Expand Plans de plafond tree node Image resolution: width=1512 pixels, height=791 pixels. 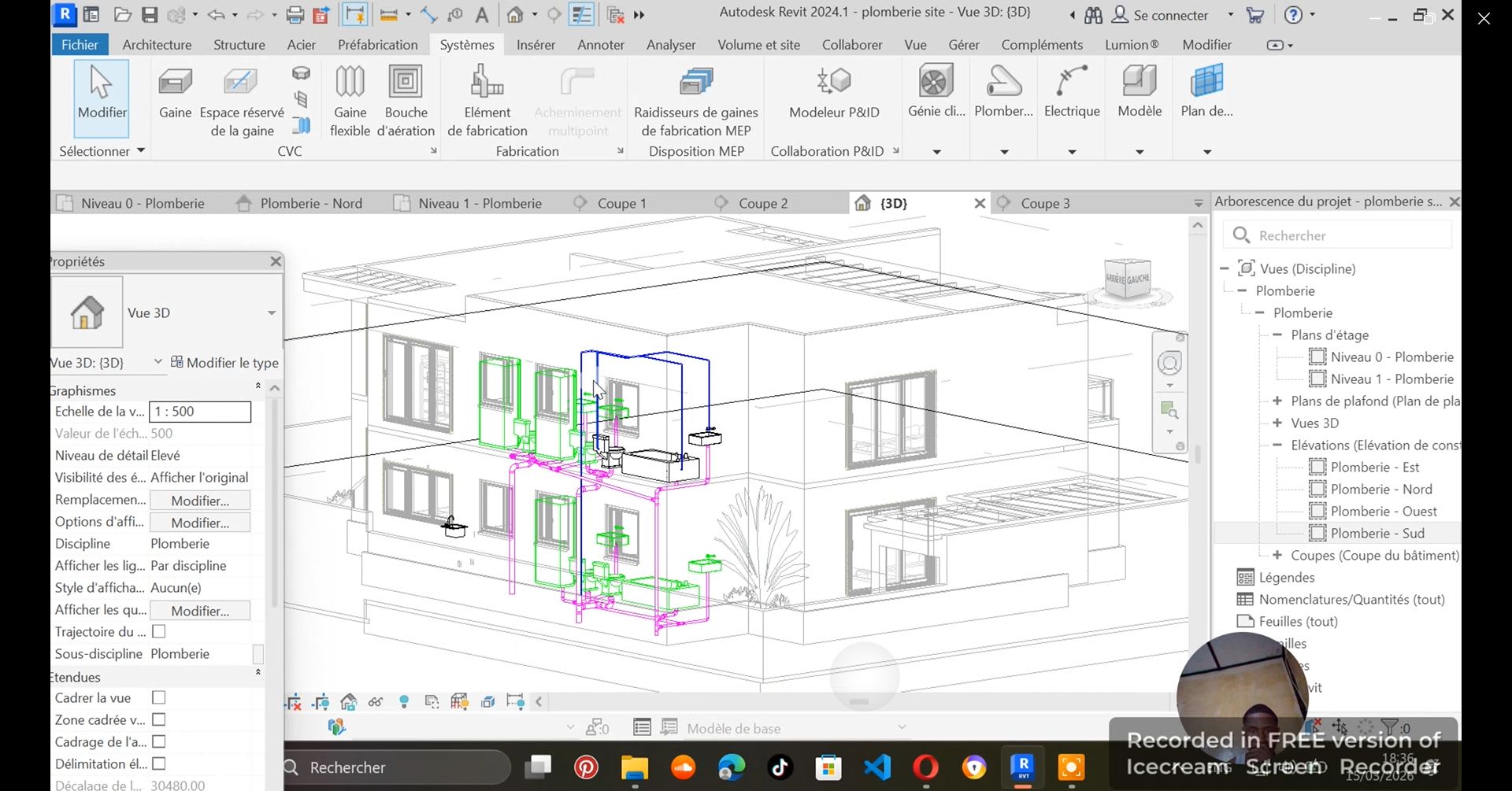[x=1277, y=401]
